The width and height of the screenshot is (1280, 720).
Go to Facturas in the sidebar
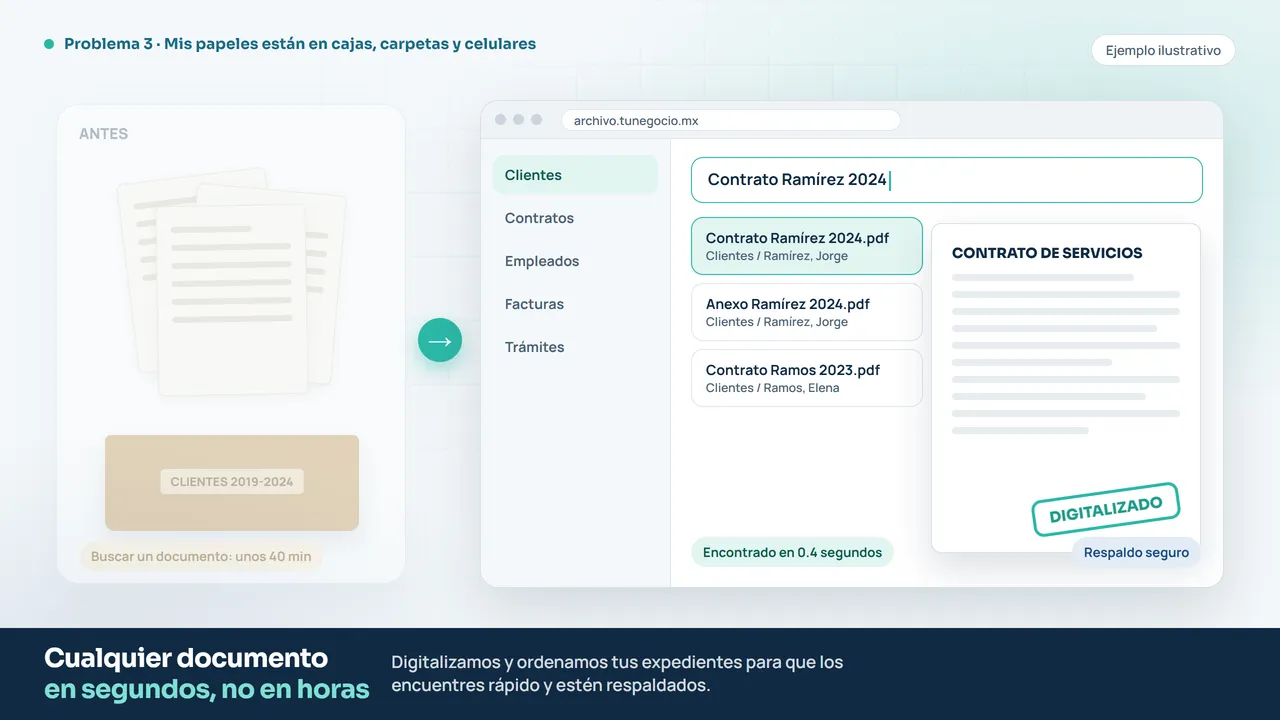click(575, 304)
